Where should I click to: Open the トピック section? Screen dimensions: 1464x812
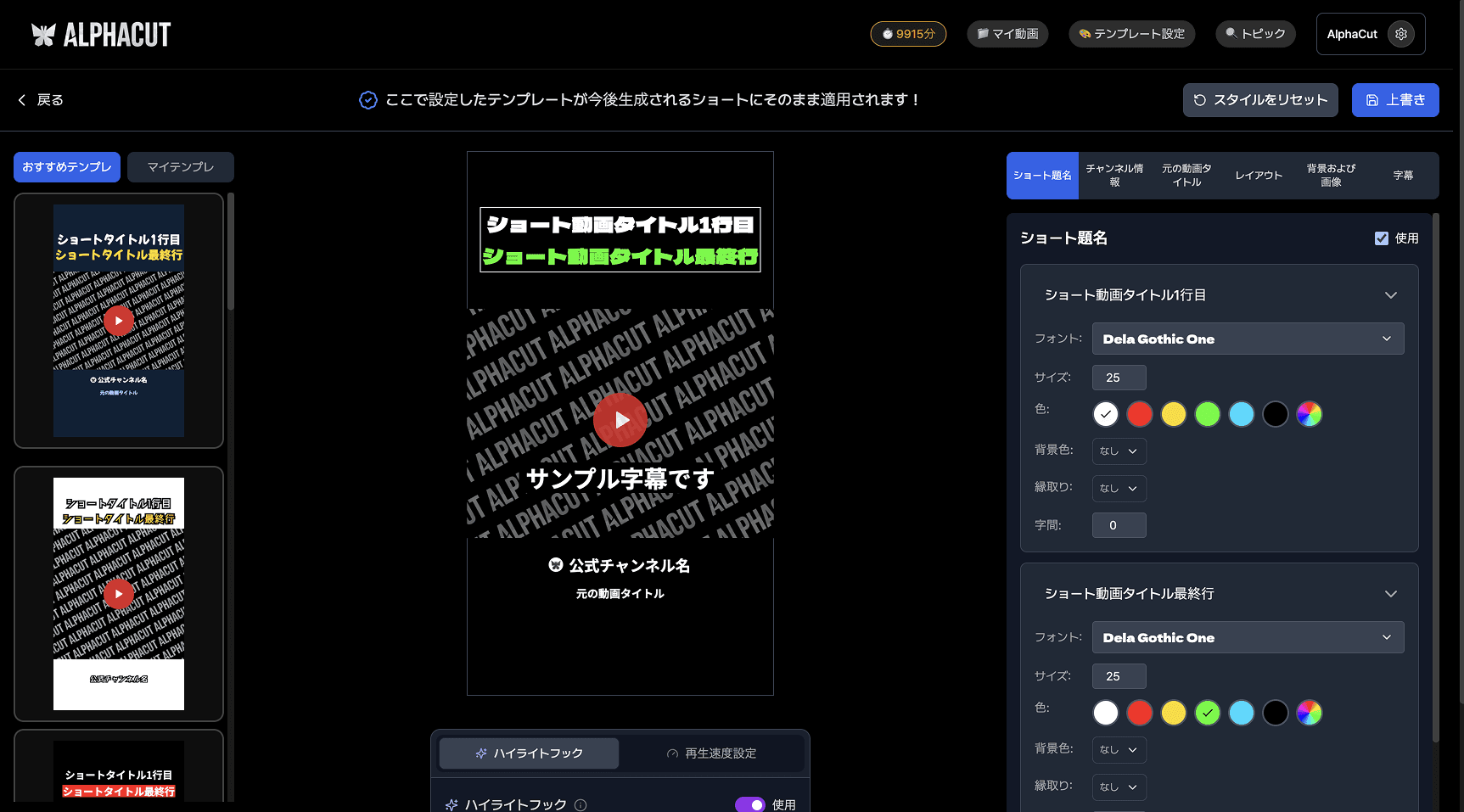click(x=1255, y=34)
